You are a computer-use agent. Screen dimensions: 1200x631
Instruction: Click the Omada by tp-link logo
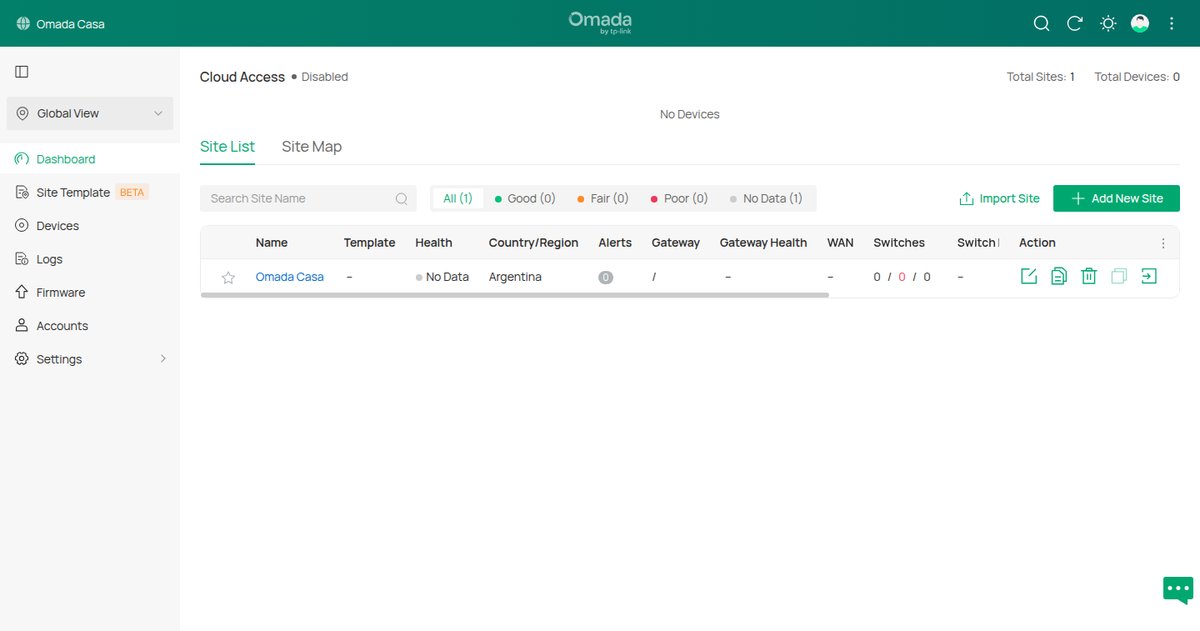pos(600,23)
